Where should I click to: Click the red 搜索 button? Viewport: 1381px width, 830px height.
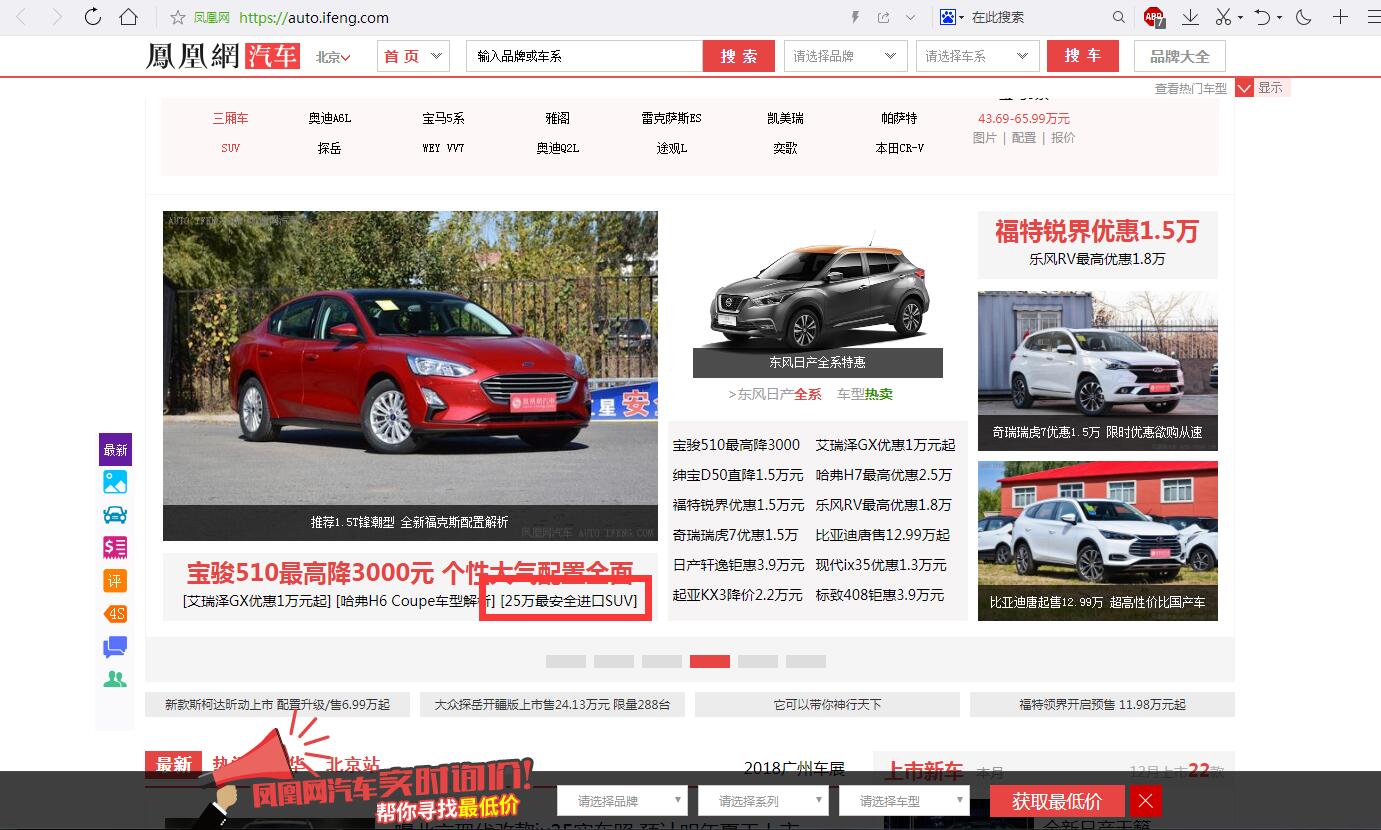click(x=739, y=56)
